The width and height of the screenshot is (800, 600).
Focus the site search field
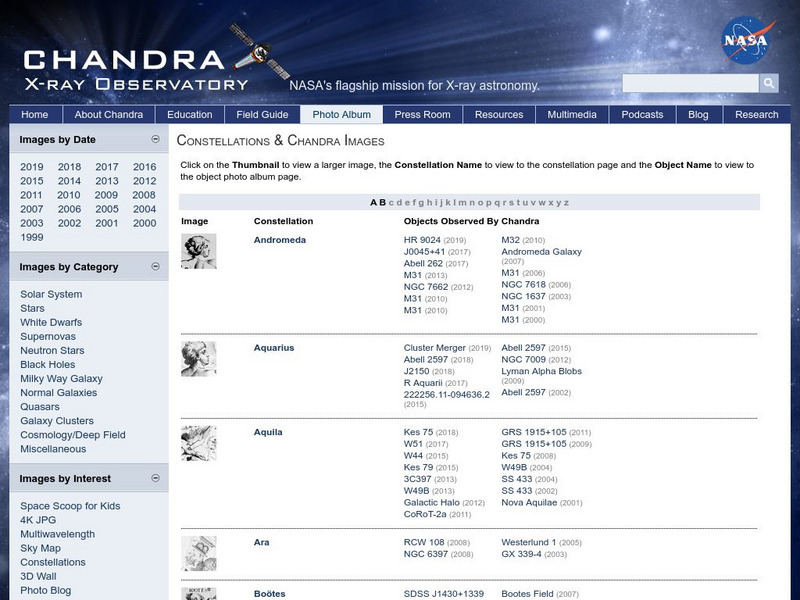(x=690, y=83)
